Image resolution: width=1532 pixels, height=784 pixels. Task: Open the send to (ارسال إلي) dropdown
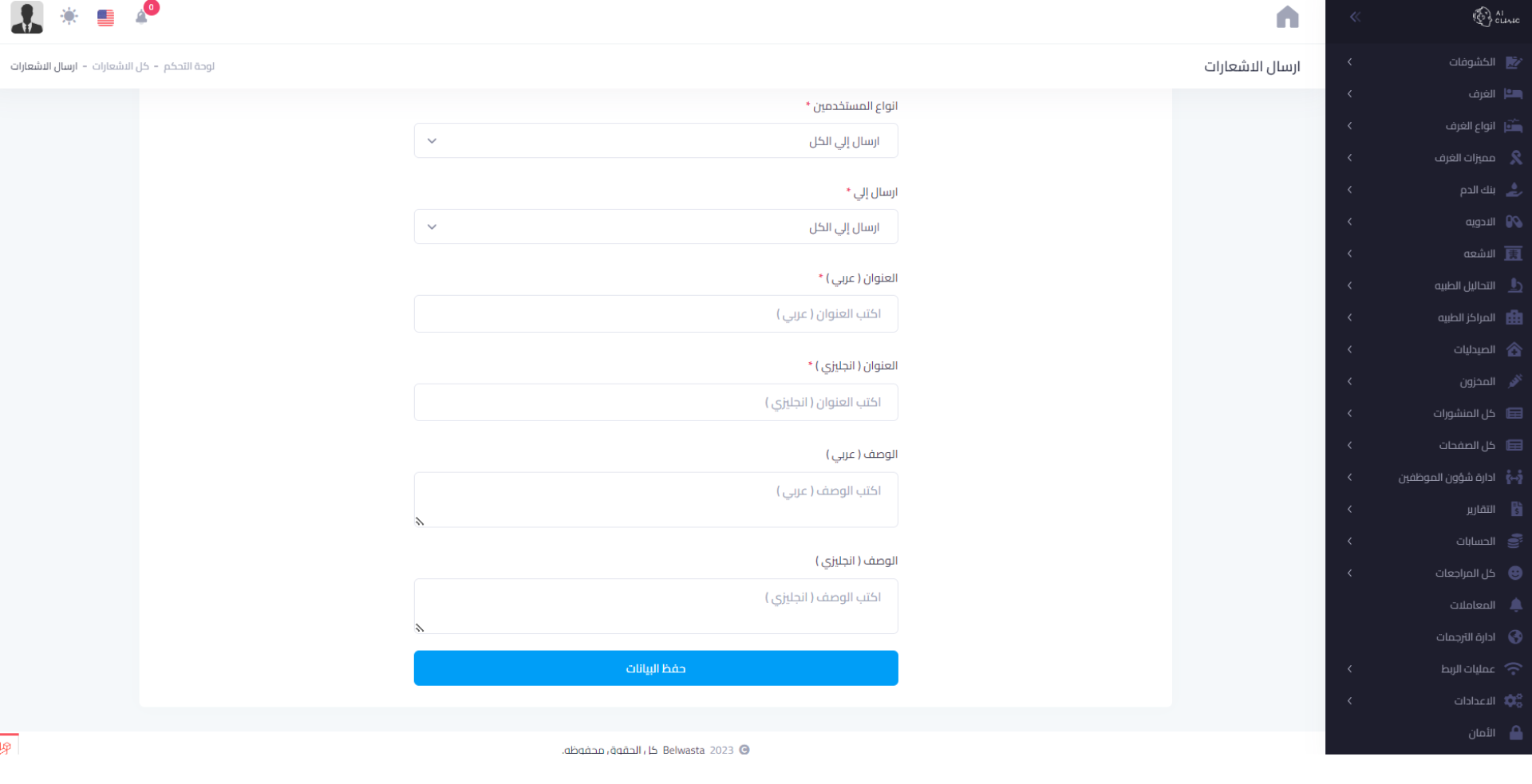(655, 227)
